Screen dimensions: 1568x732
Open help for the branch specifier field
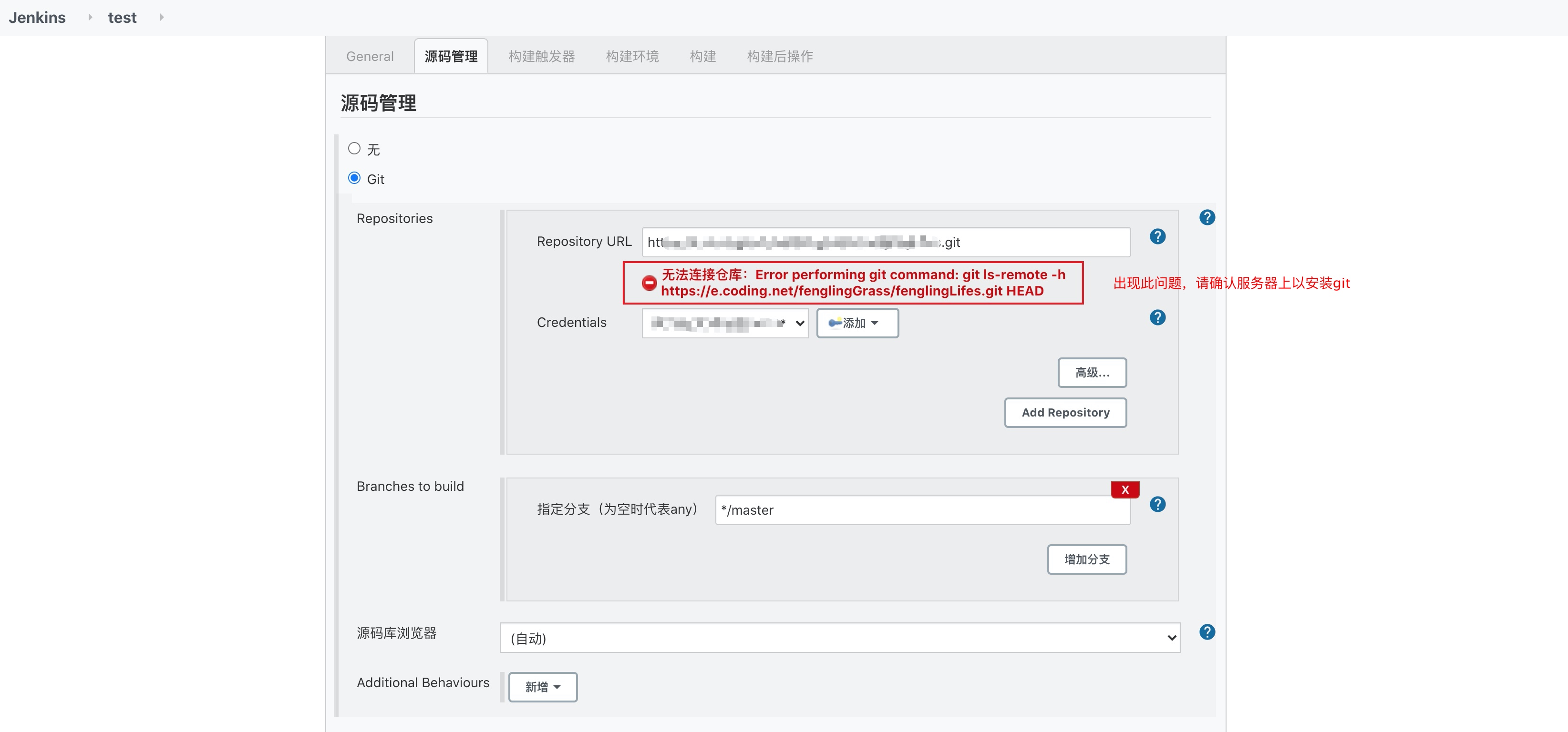(x=1157, y=504)
